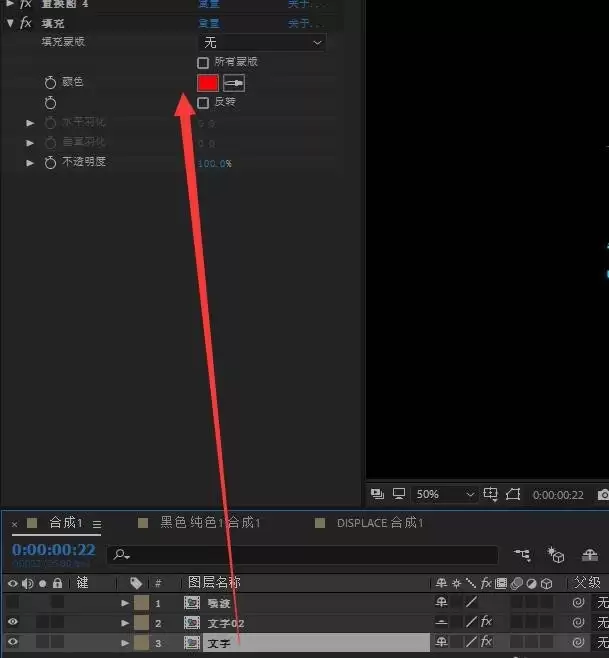This screenshot has width=609, height=658.
Task: Toggle the draft 3D icon in the timeline
Action: [x=555, y=555]
